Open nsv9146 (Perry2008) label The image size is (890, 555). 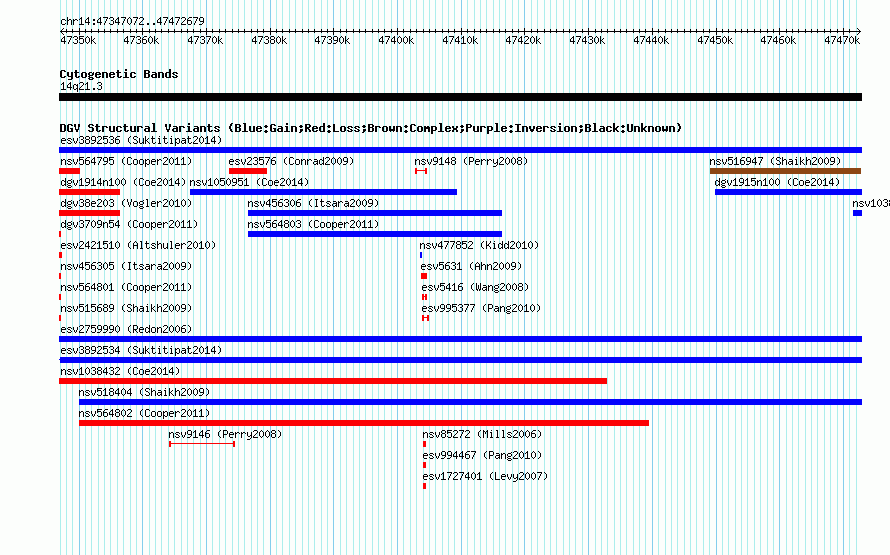(x=225, y=434)
